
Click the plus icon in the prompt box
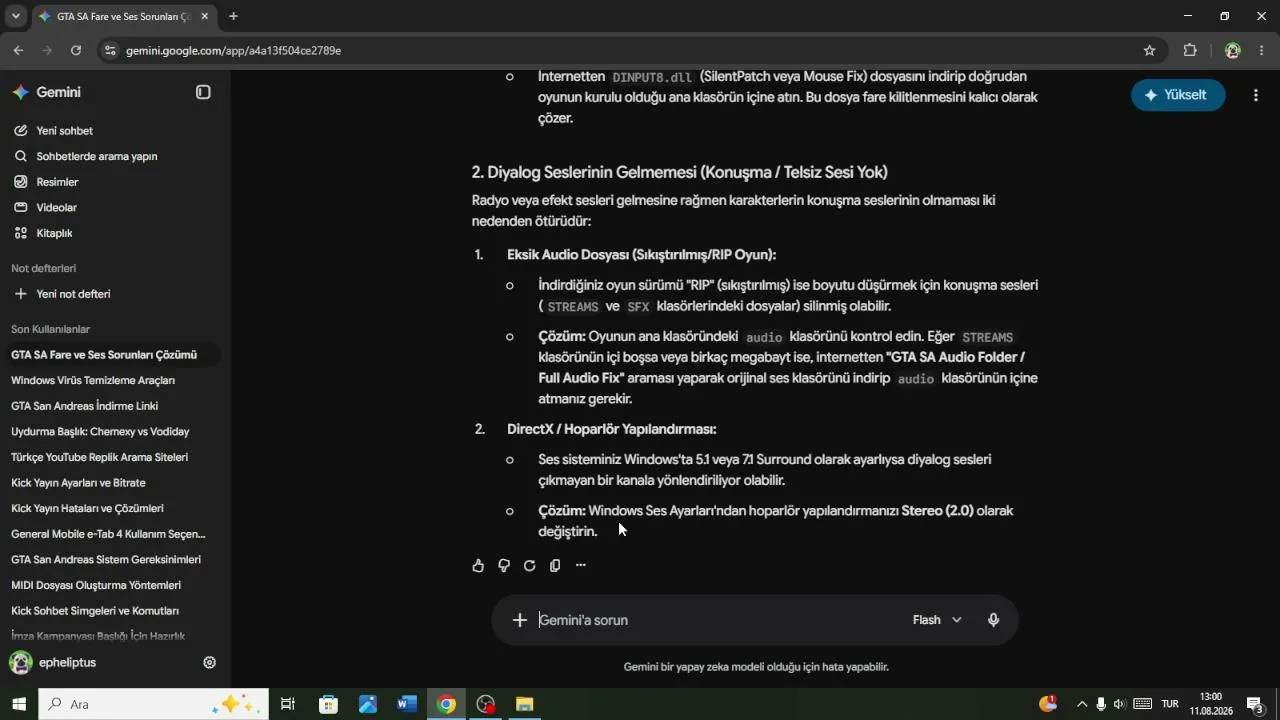pyautogui.click(x=520, y=620)
